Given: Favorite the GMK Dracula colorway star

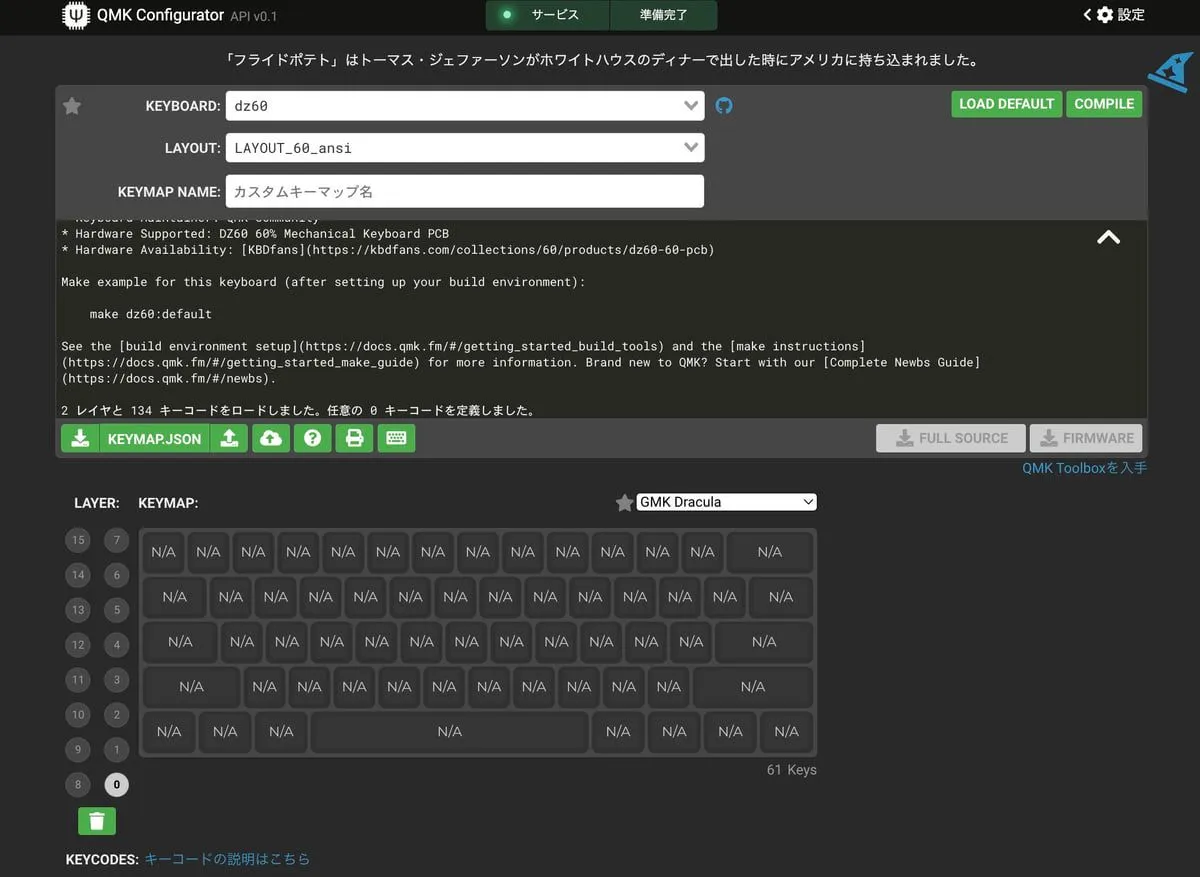Looking at the screenshot, I should 624,503.
